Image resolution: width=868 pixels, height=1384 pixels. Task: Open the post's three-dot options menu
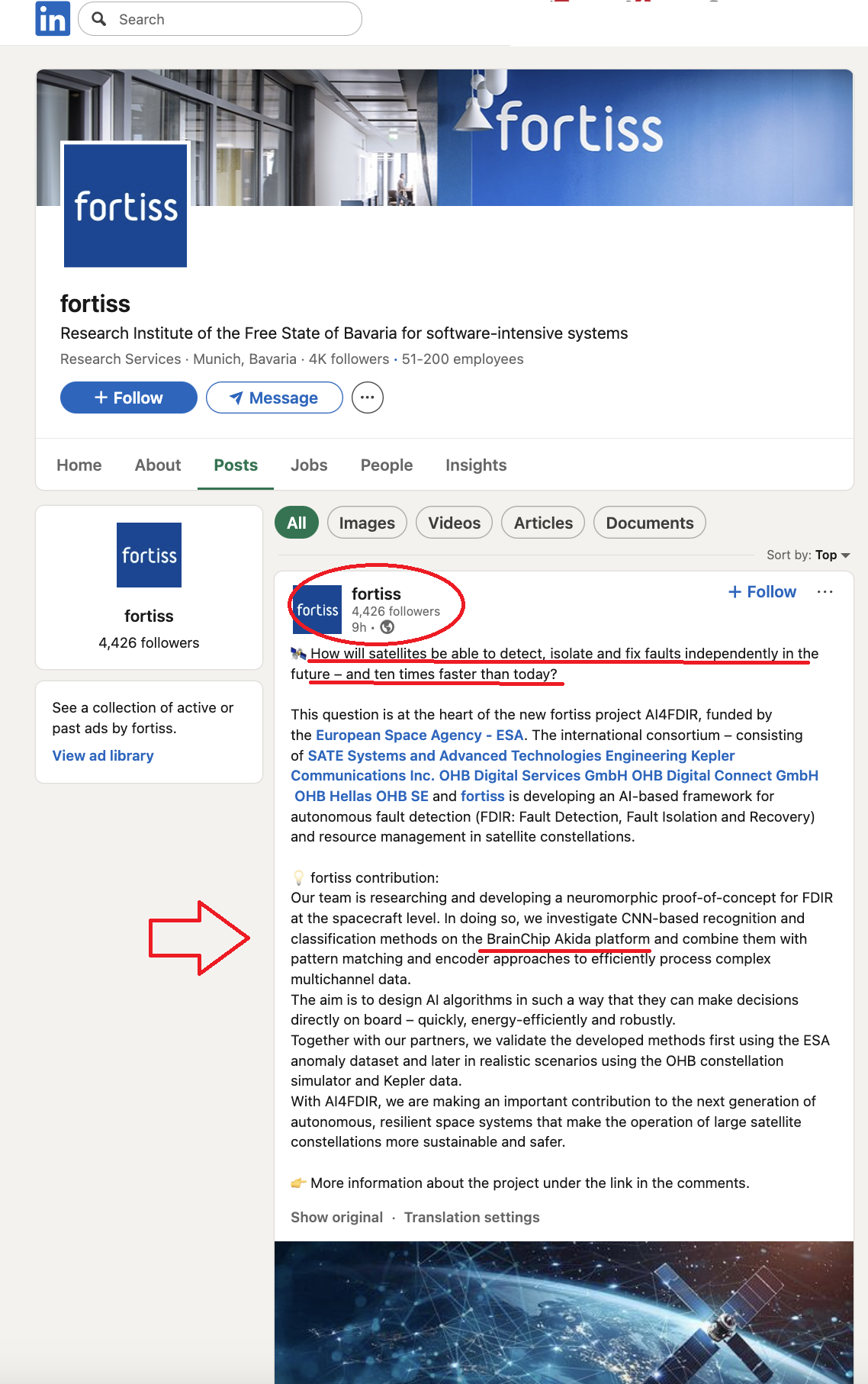(x=825, y=592)
